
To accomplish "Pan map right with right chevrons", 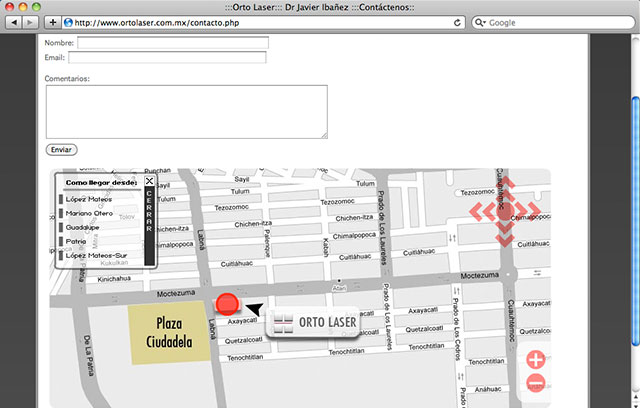I will (528, 211).
